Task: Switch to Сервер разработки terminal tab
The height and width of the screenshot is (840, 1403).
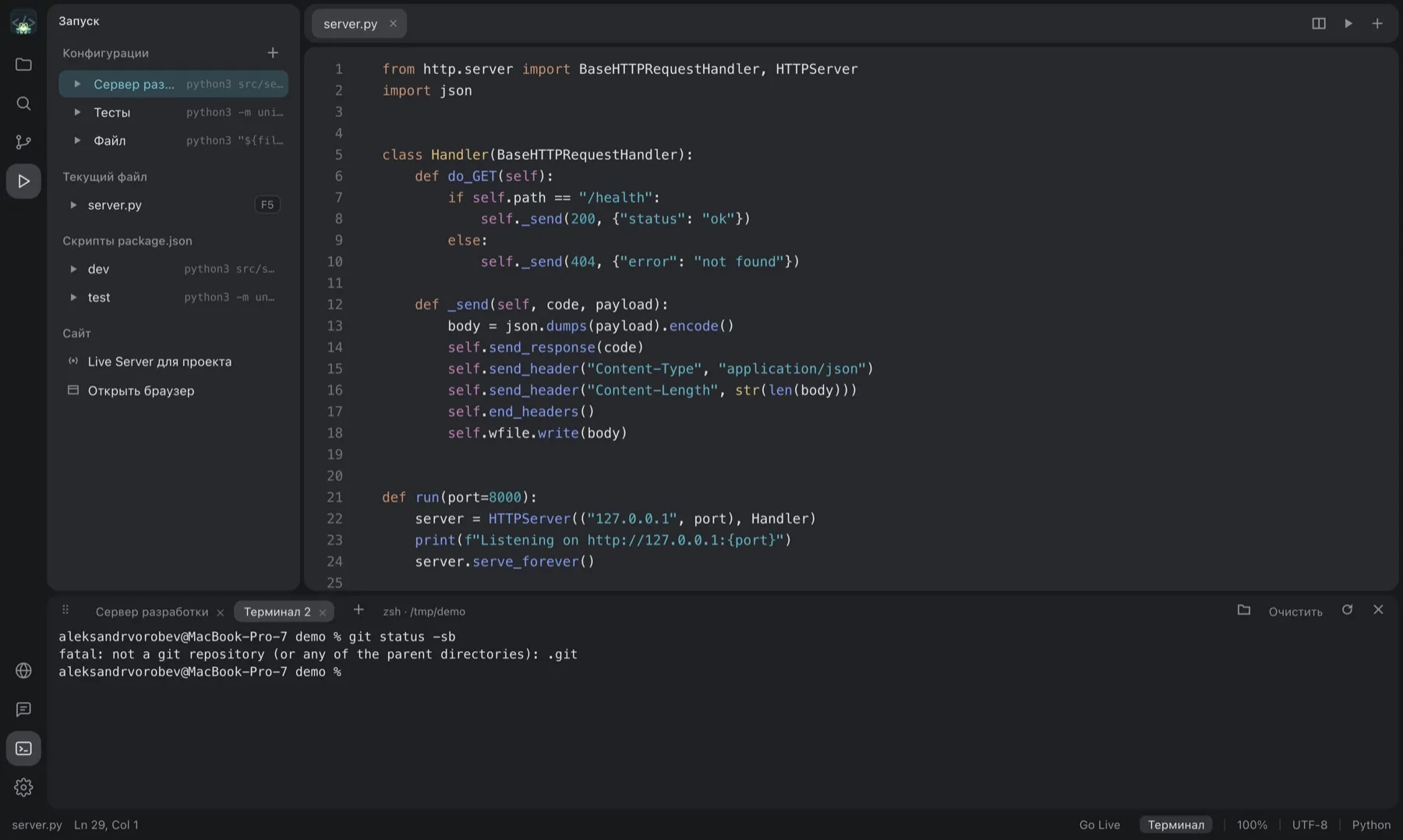Action: point(152,612)
